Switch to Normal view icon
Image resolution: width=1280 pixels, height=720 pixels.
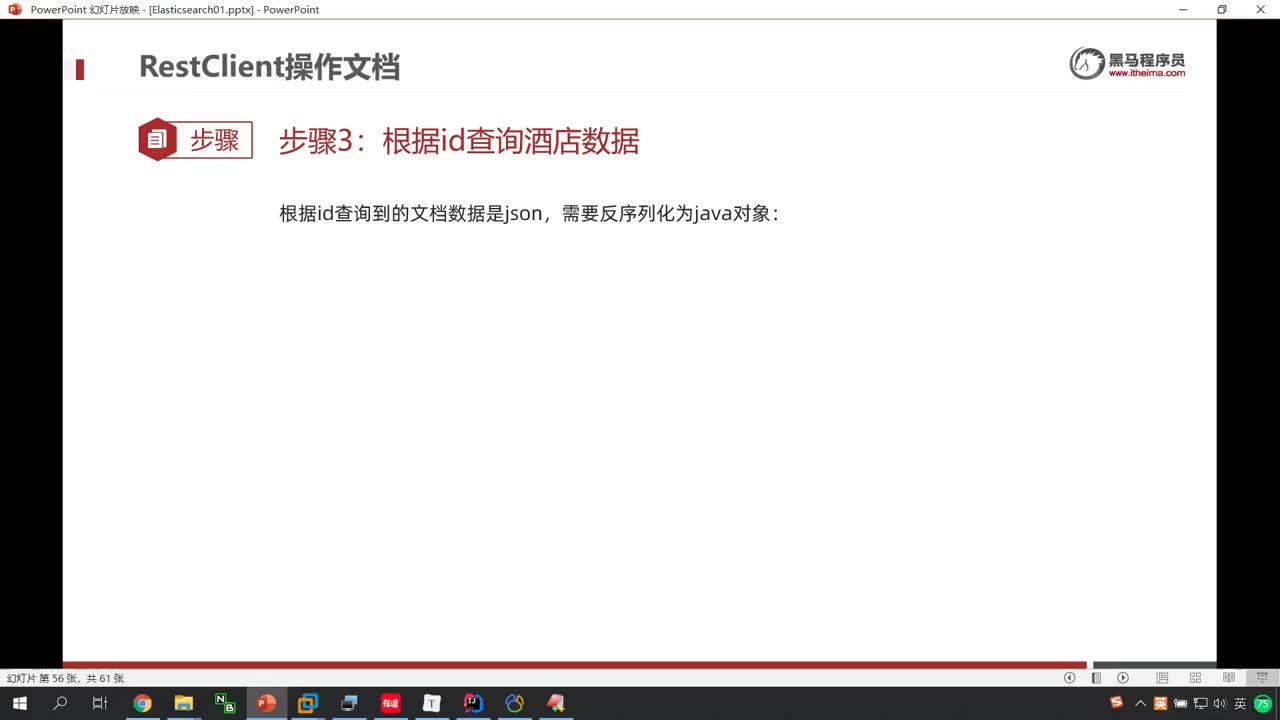[x=1162, y=678]
